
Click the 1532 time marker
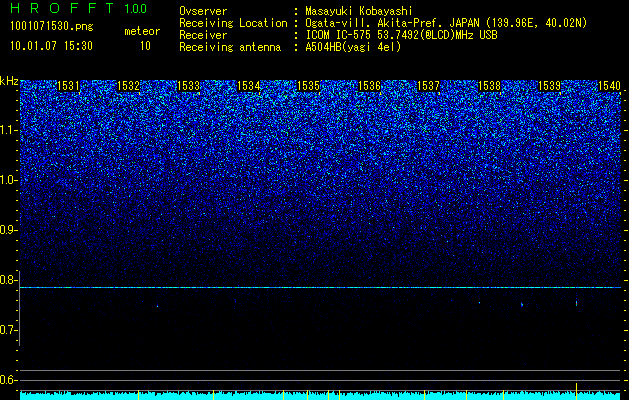pyautogui.click(x=128, y=86)
